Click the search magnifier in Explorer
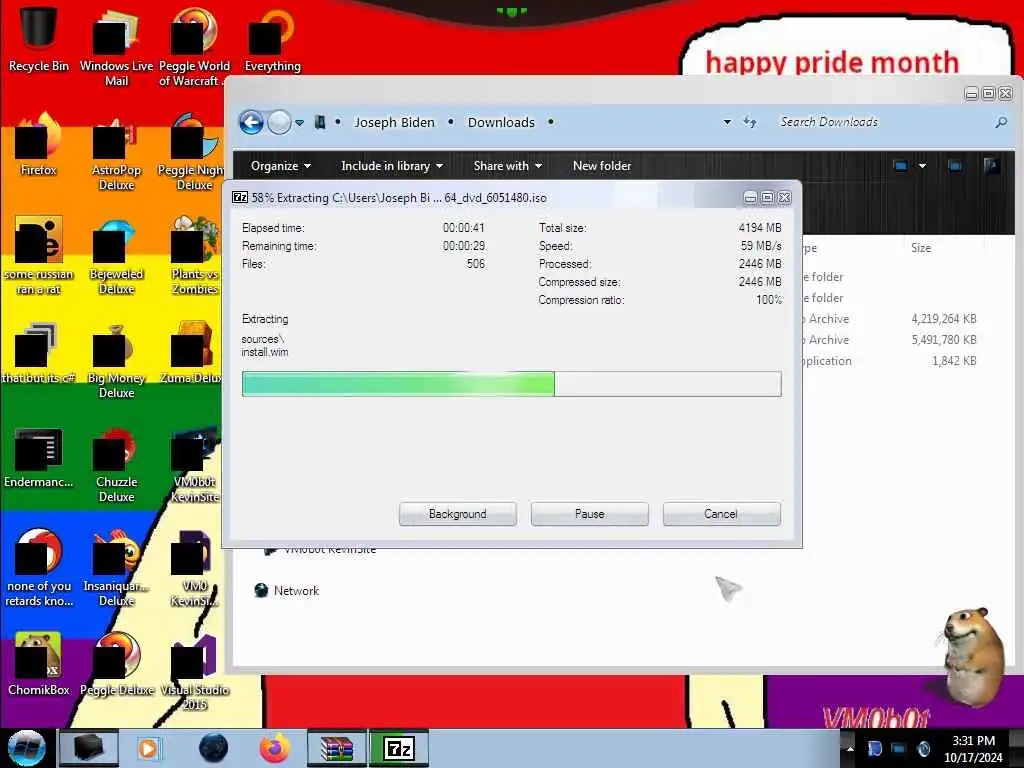 [x=1001, y=122]
